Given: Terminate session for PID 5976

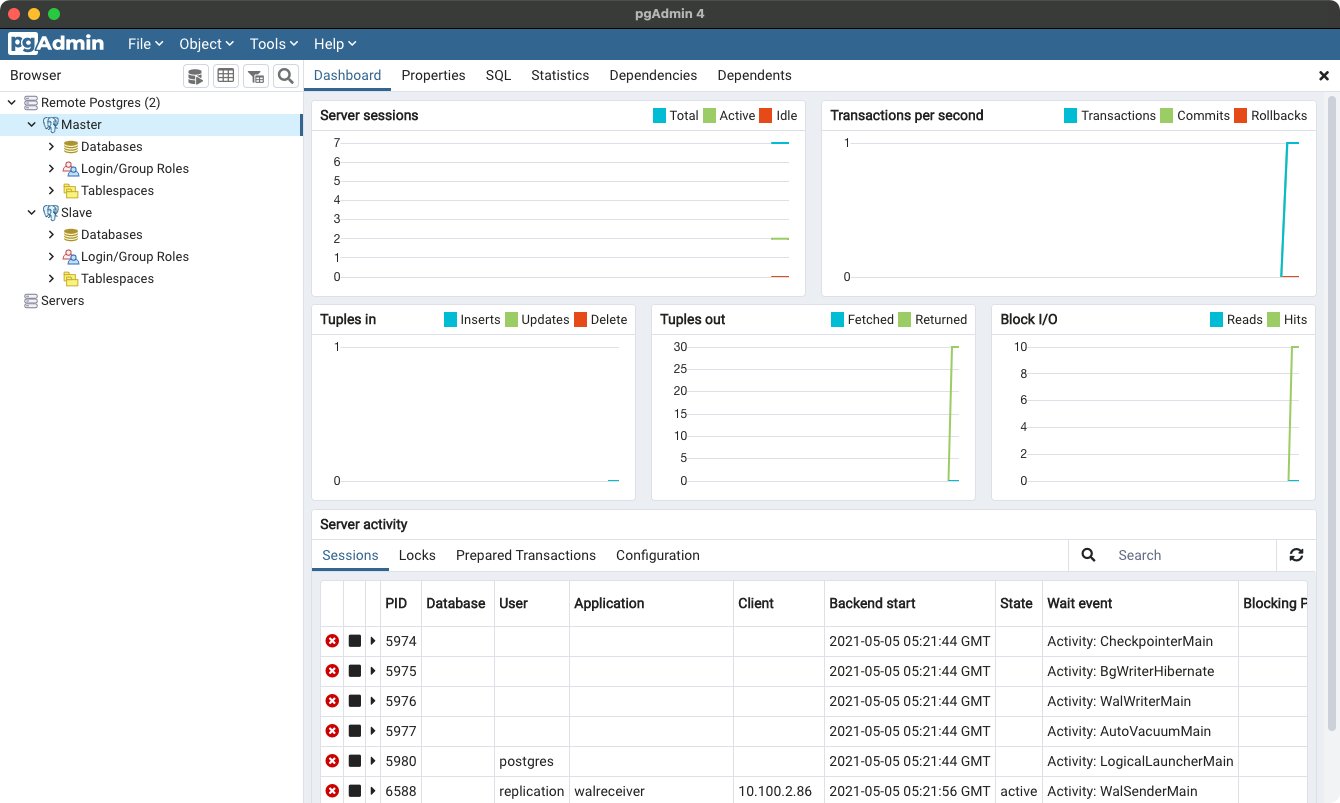Looking at the screenshot, I should pyautogui.click(x=332, y=701).
